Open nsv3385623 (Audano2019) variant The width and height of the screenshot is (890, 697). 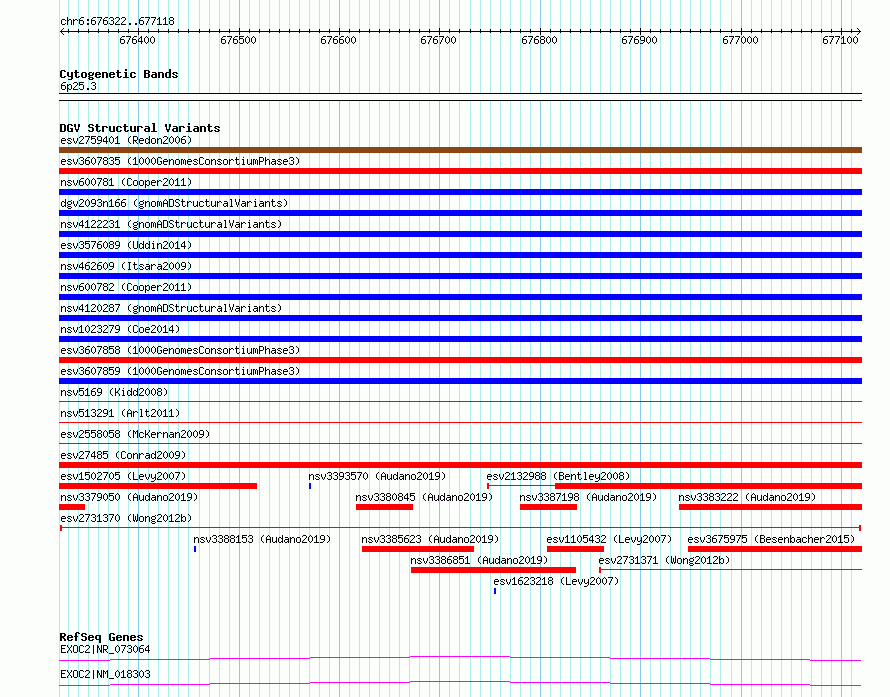430,539
